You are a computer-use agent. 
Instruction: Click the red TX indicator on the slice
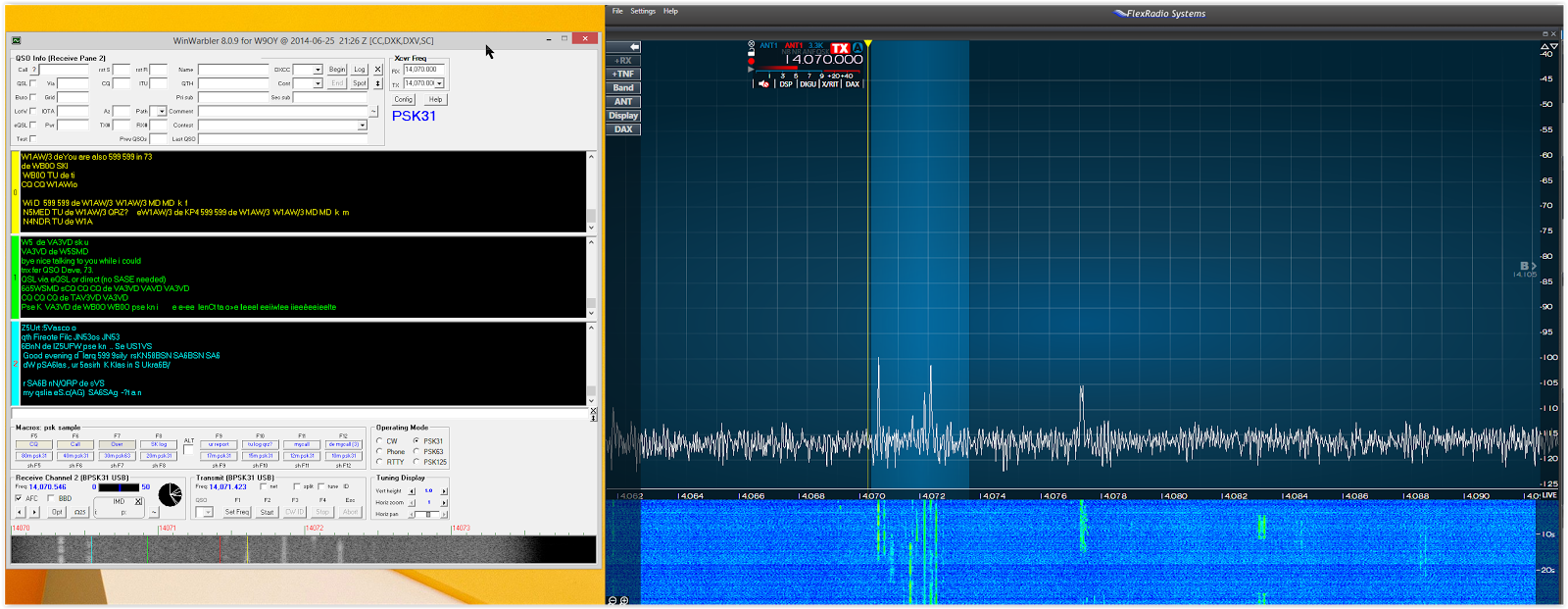pyautogui.click(x=840, y=48)
